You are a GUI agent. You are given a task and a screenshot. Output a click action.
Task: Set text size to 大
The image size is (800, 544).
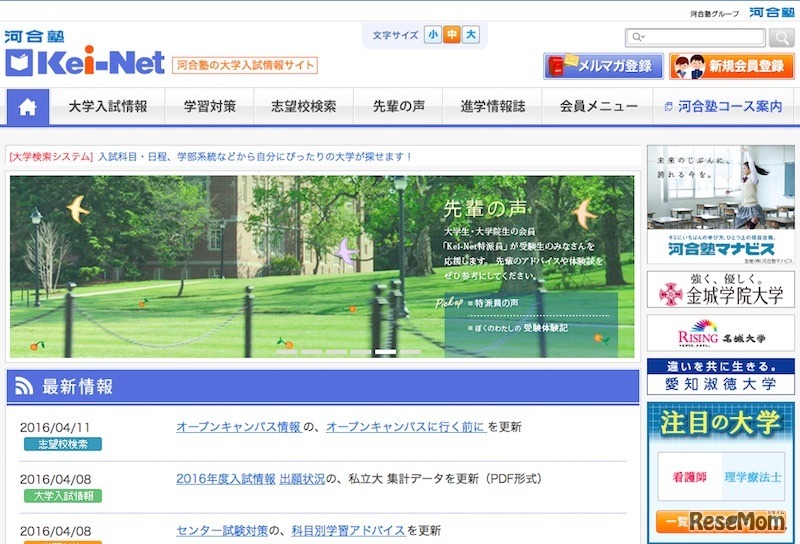click(470, 35)
